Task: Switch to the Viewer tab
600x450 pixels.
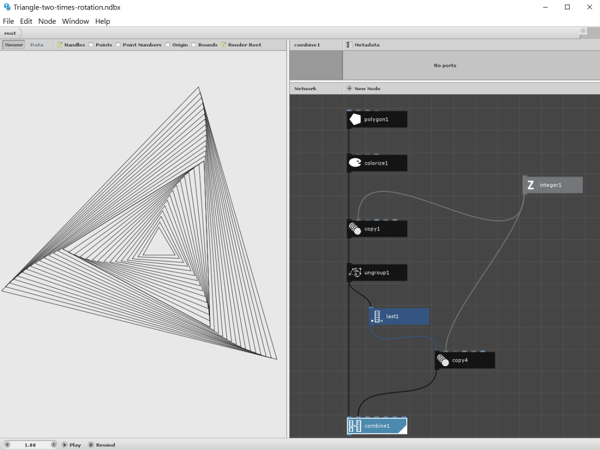Action: click(x=14, y=45)
